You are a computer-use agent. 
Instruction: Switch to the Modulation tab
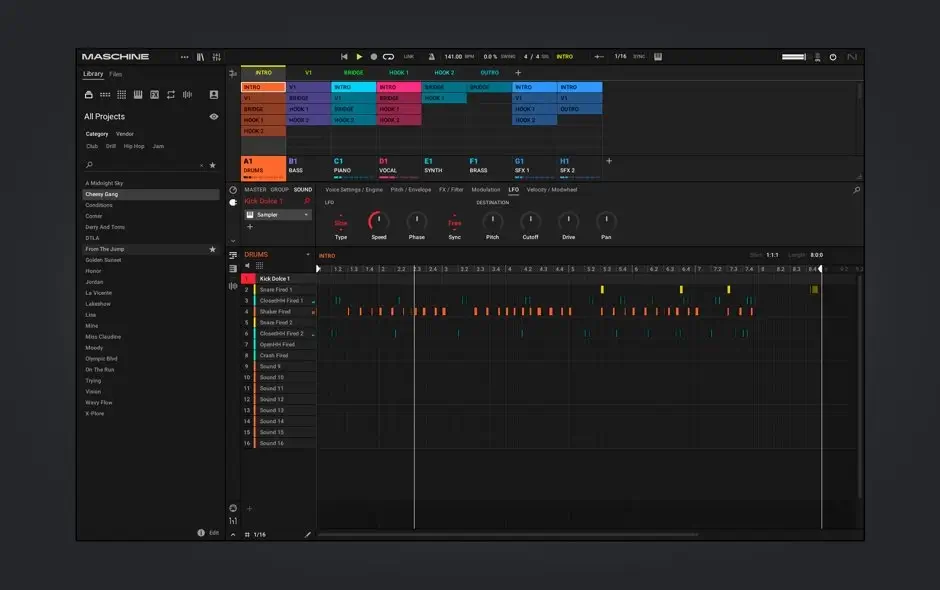pyautogui.click(x=486, y=189)
